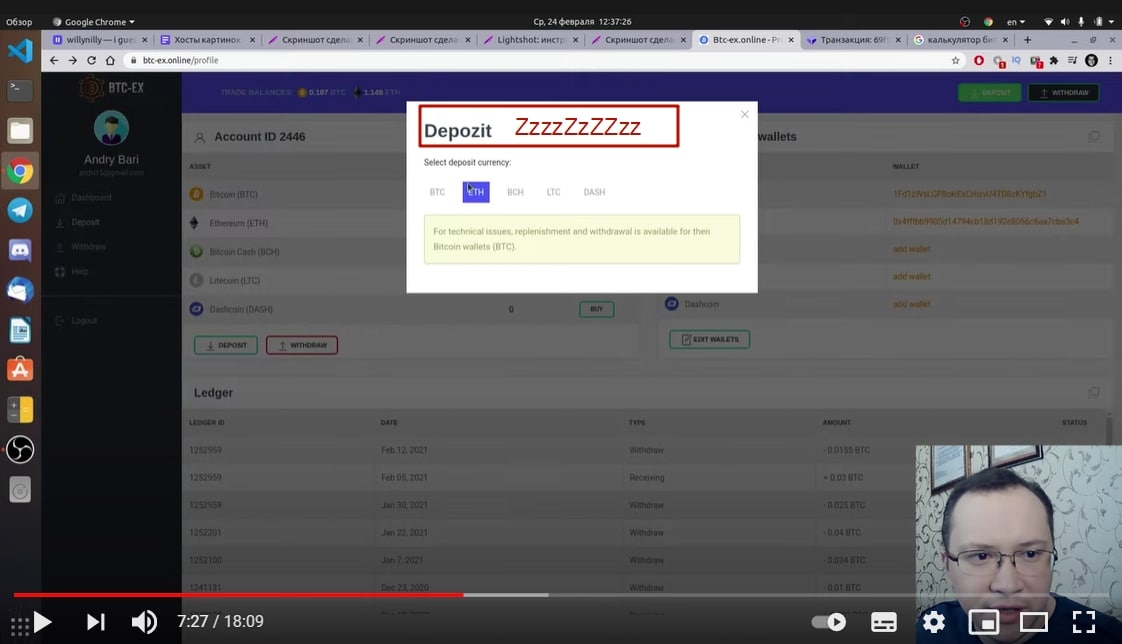Click WITHDRAW button in header
The height and width of the screenshot is (644, 1122).
click(x=1064, y=92)
